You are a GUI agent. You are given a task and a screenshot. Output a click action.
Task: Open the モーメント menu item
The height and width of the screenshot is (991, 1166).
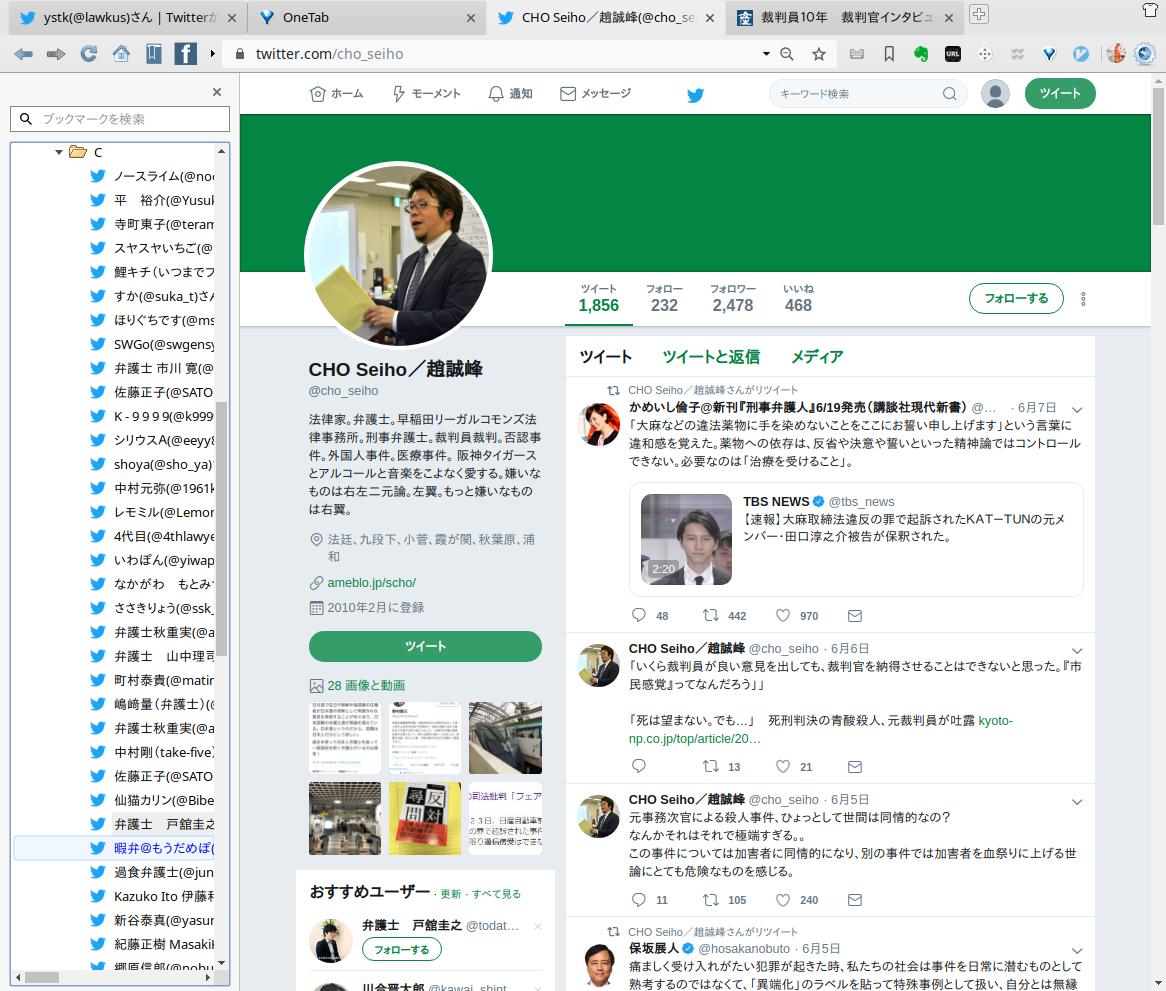[x=426, y=94]
